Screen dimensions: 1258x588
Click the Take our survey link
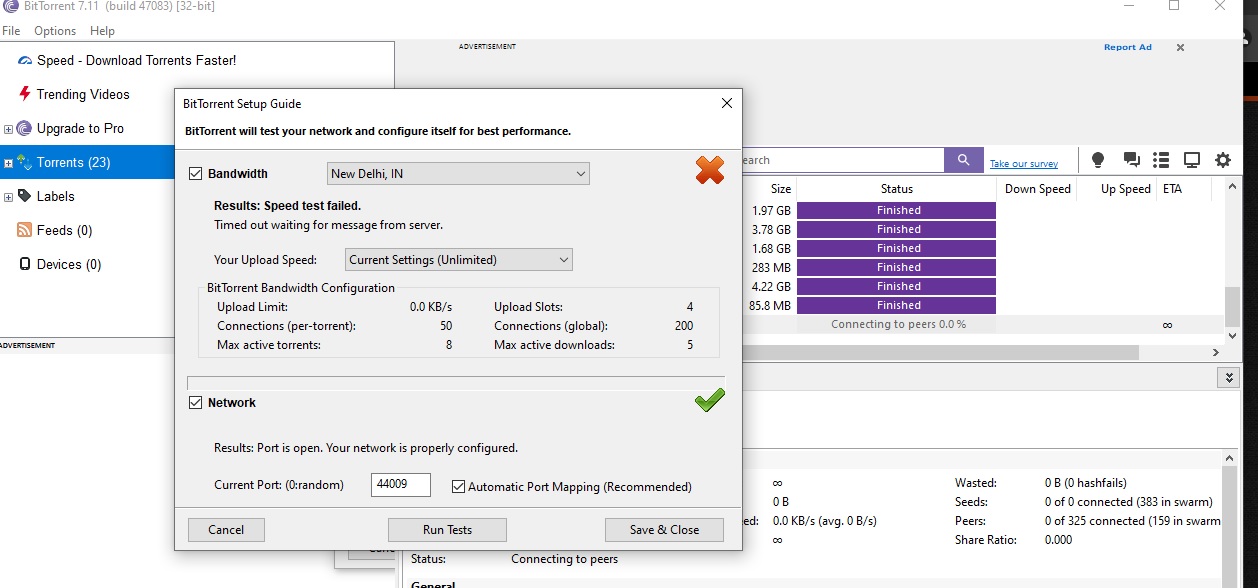1023,164
